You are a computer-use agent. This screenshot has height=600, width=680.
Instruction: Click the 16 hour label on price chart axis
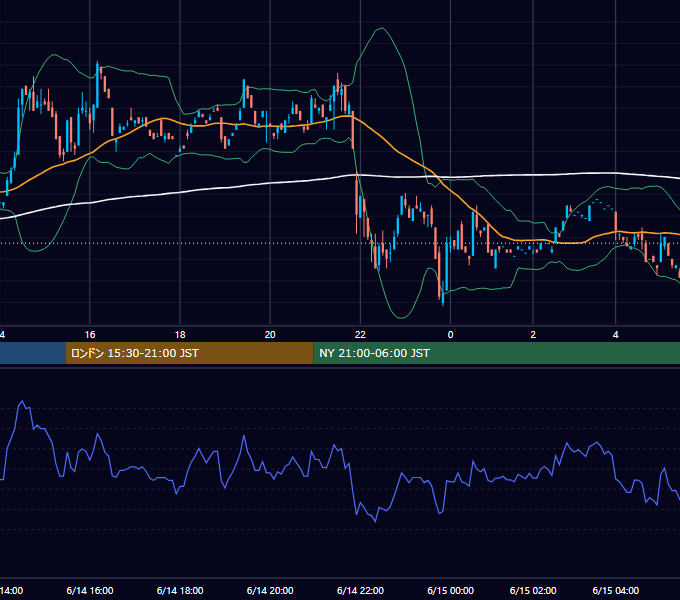[x=90, y=335]
